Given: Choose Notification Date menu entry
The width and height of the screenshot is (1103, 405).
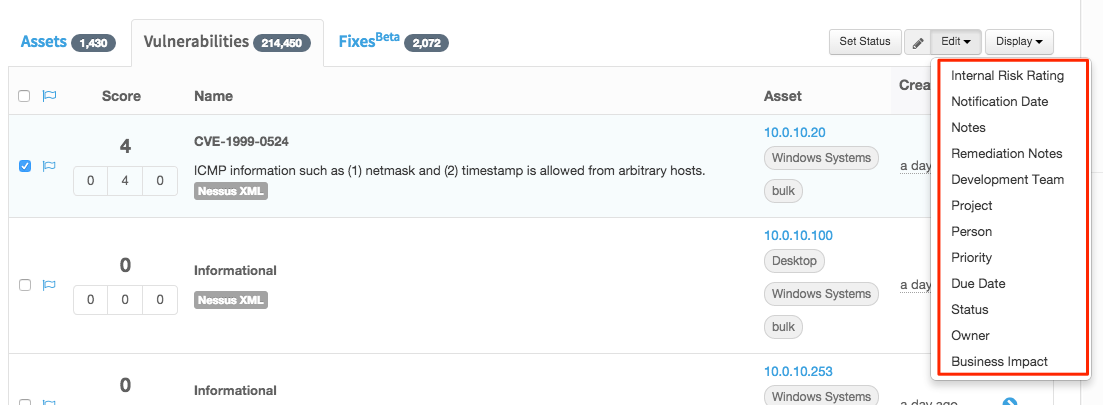Looking at the screenshot, I should [x=1000, y=102].
